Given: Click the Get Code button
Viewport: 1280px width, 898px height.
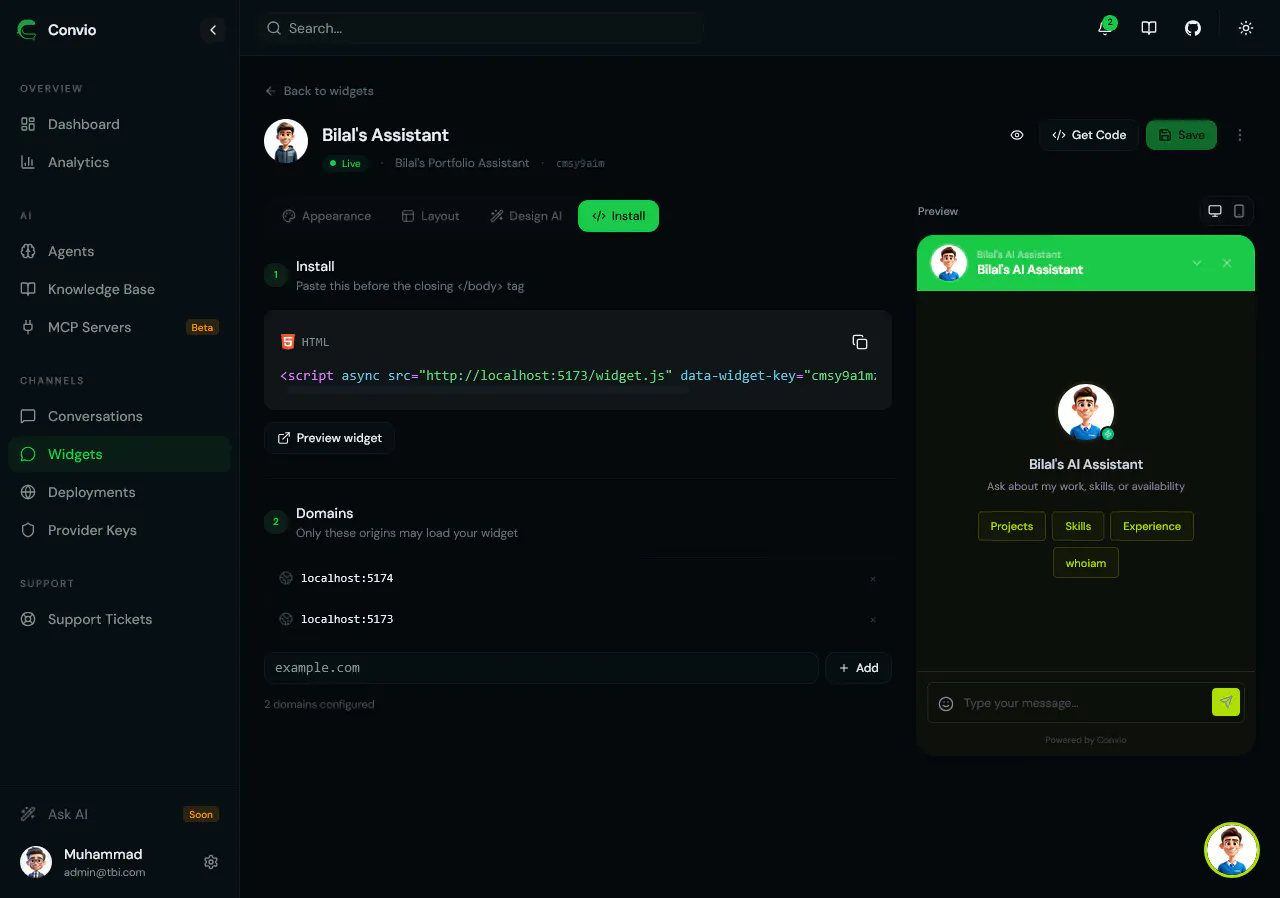Looking at the screenshot, I should pyautogui.click(x=1089, y=135).
